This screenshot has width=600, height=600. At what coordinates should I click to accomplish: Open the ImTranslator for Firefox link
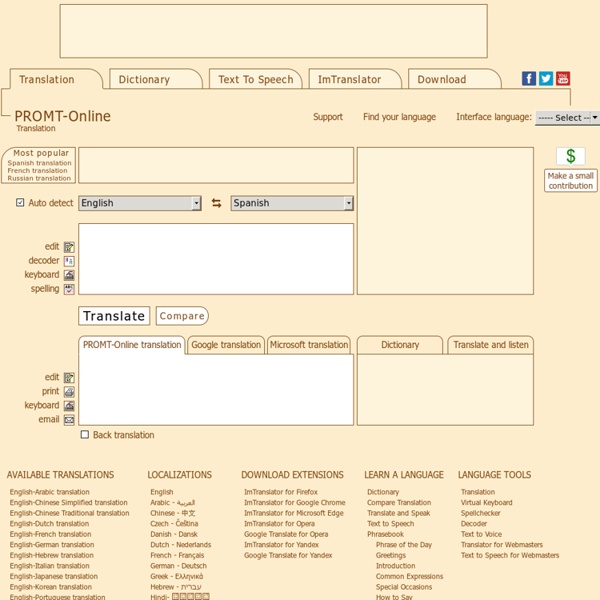pyautogui.click(x=281, y=492)
